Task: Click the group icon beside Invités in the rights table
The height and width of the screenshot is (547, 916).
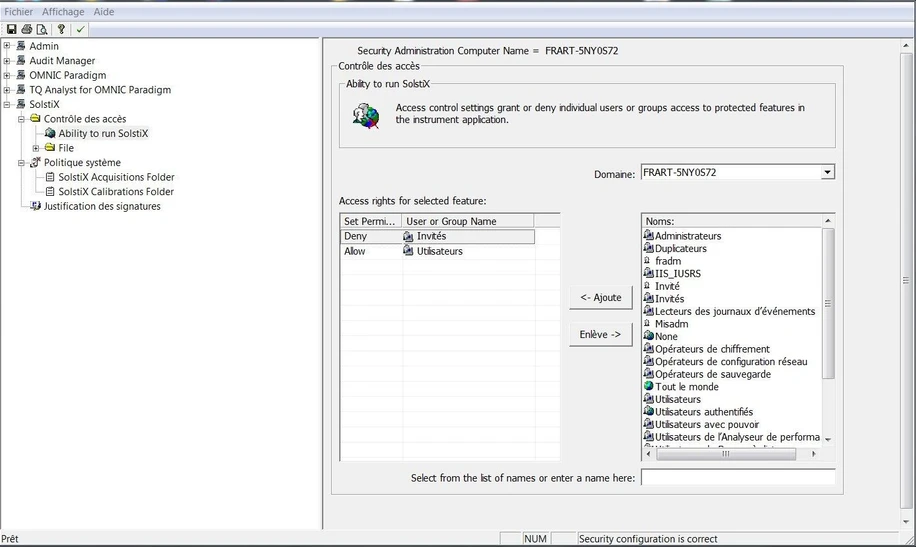Action: (408, 237)
